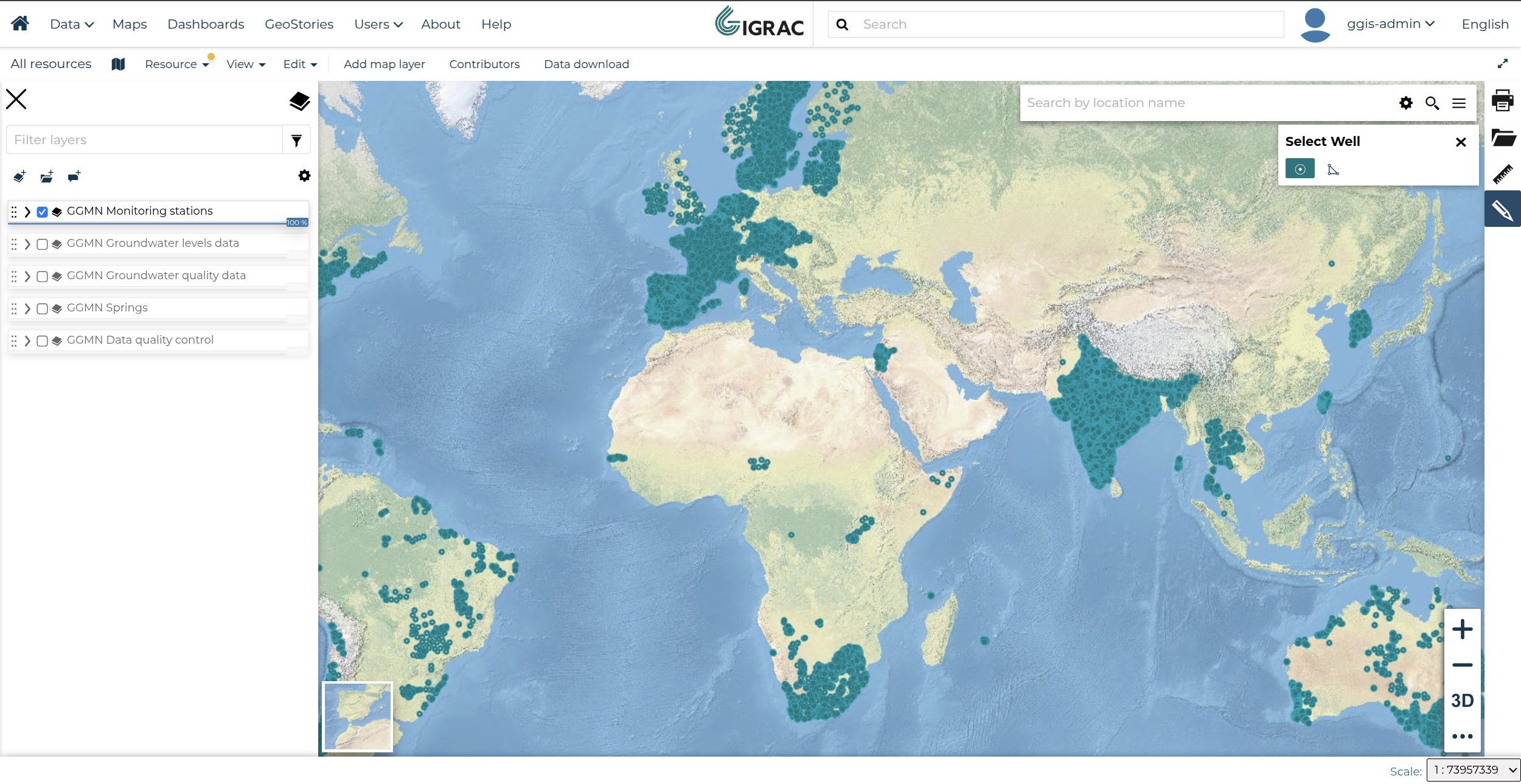Open the measure ruler tool
This screenshot has width=1521, height=784.
[x=1502, y=174]
